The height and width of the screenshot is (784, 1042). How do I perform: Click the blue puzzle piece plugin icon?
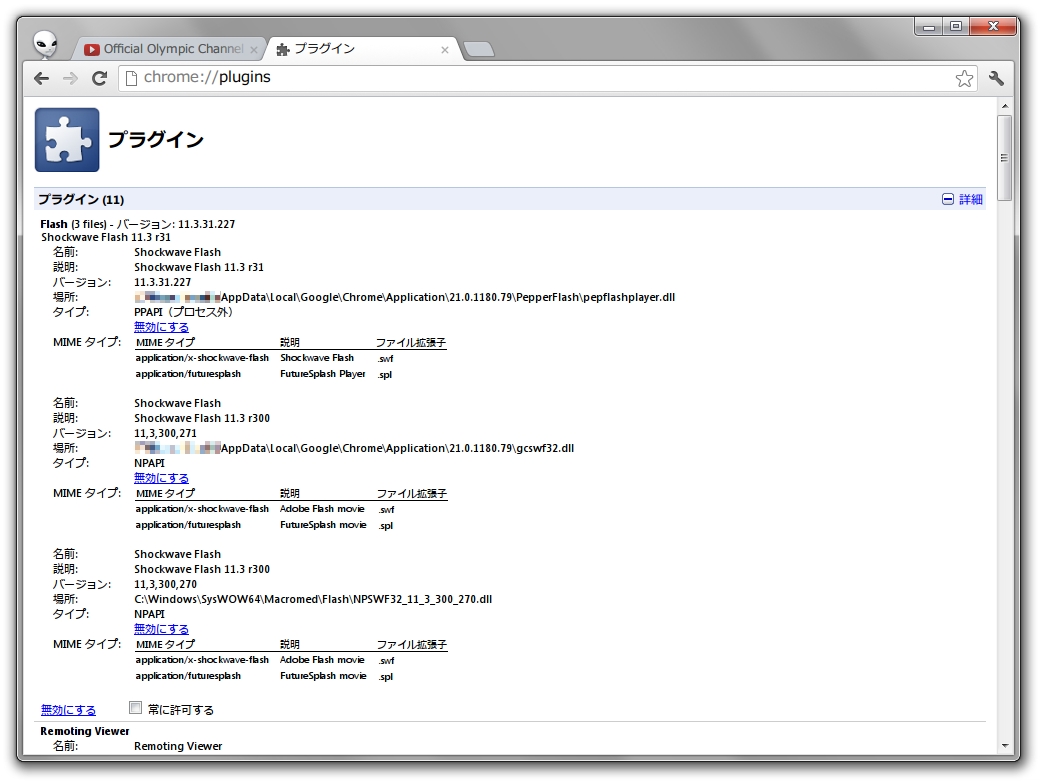(66, 138)
